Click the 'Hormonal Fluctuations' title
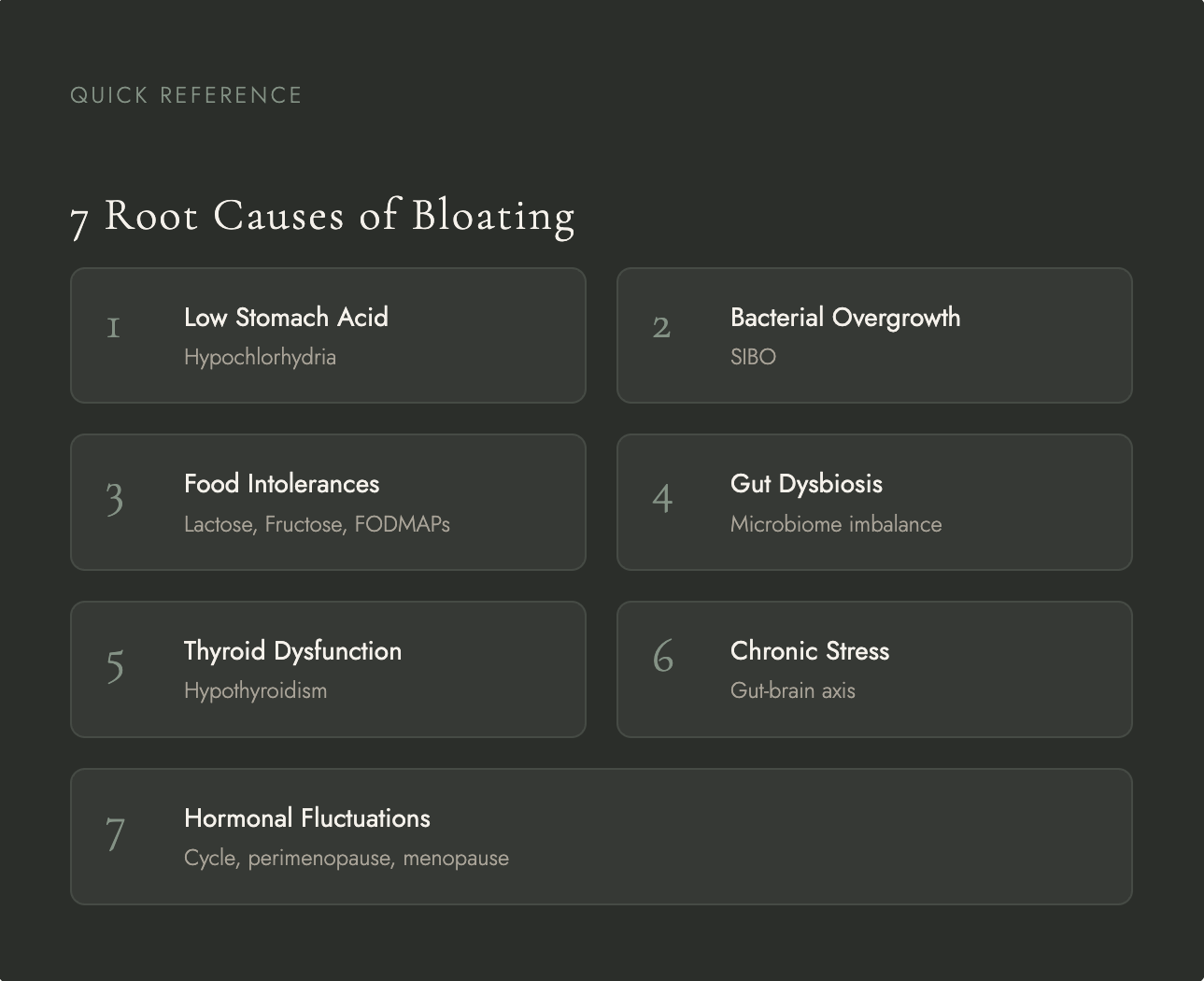Image resolution: width=1204 pixels, height=981 pixels. pos(307,818)
